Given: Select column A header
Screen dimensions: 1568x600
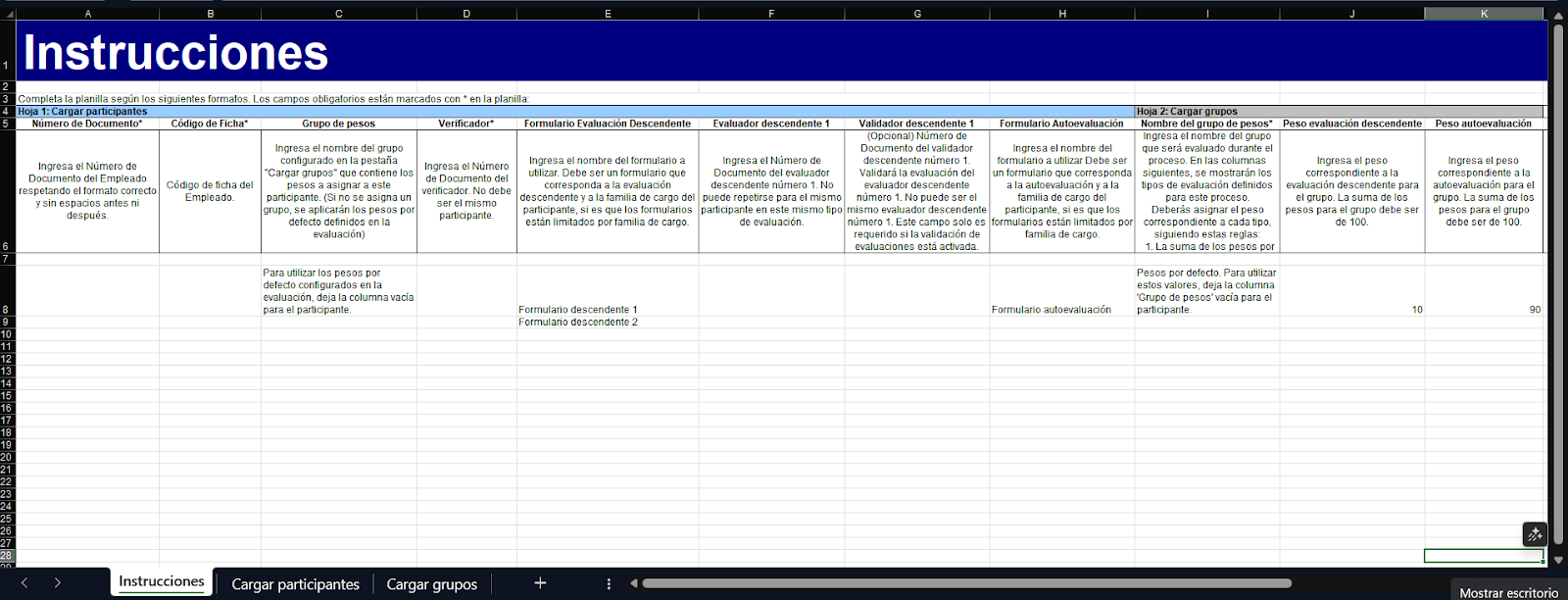Looking at the screenshot, I should pos(88,14).
